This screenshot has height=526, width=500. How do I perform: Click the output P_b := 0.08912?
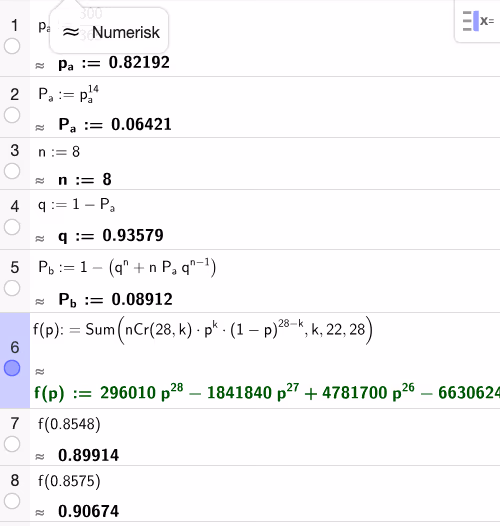115,299
